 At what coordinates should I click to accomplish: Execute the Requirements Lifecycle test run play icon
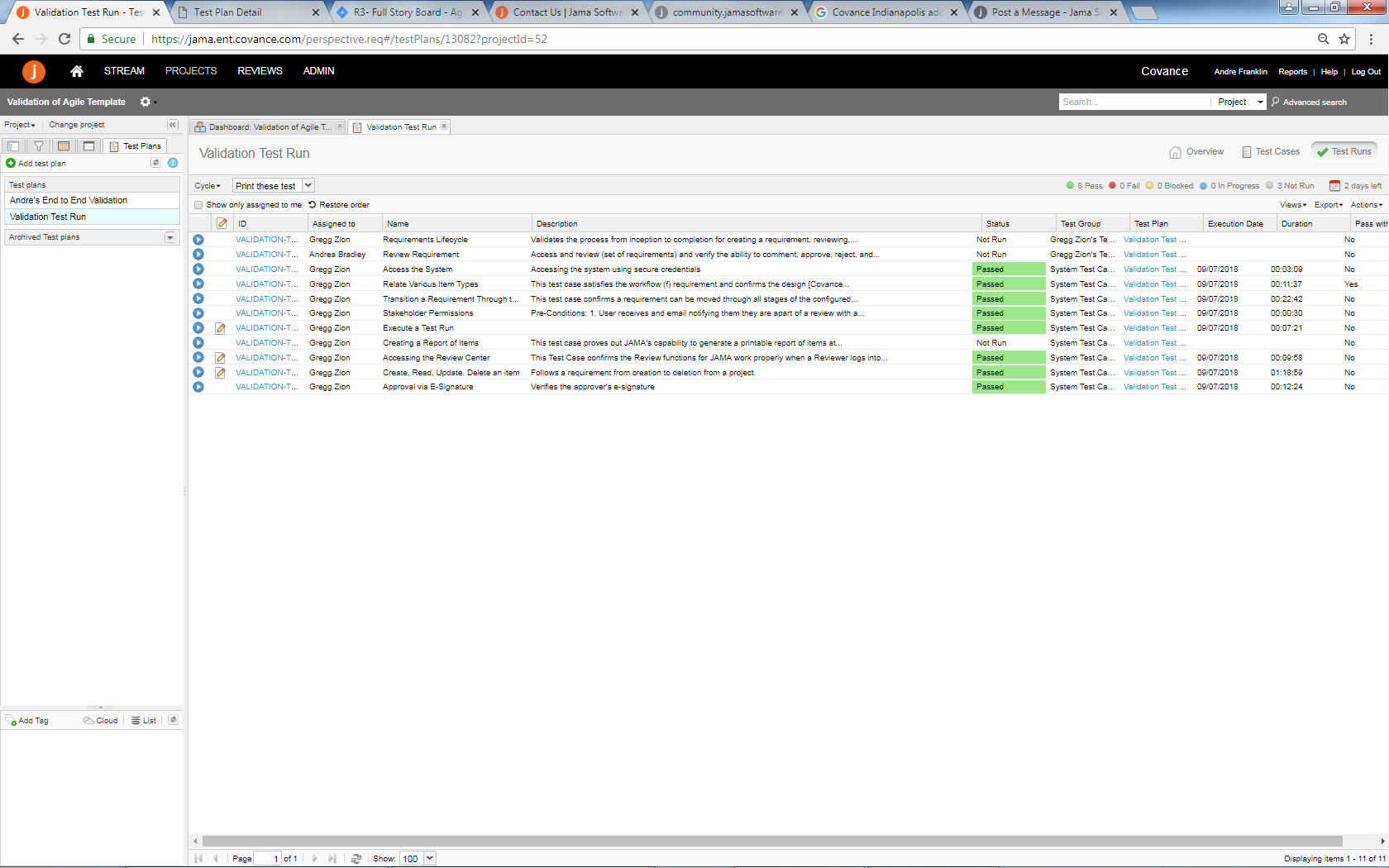coord(198,240)
